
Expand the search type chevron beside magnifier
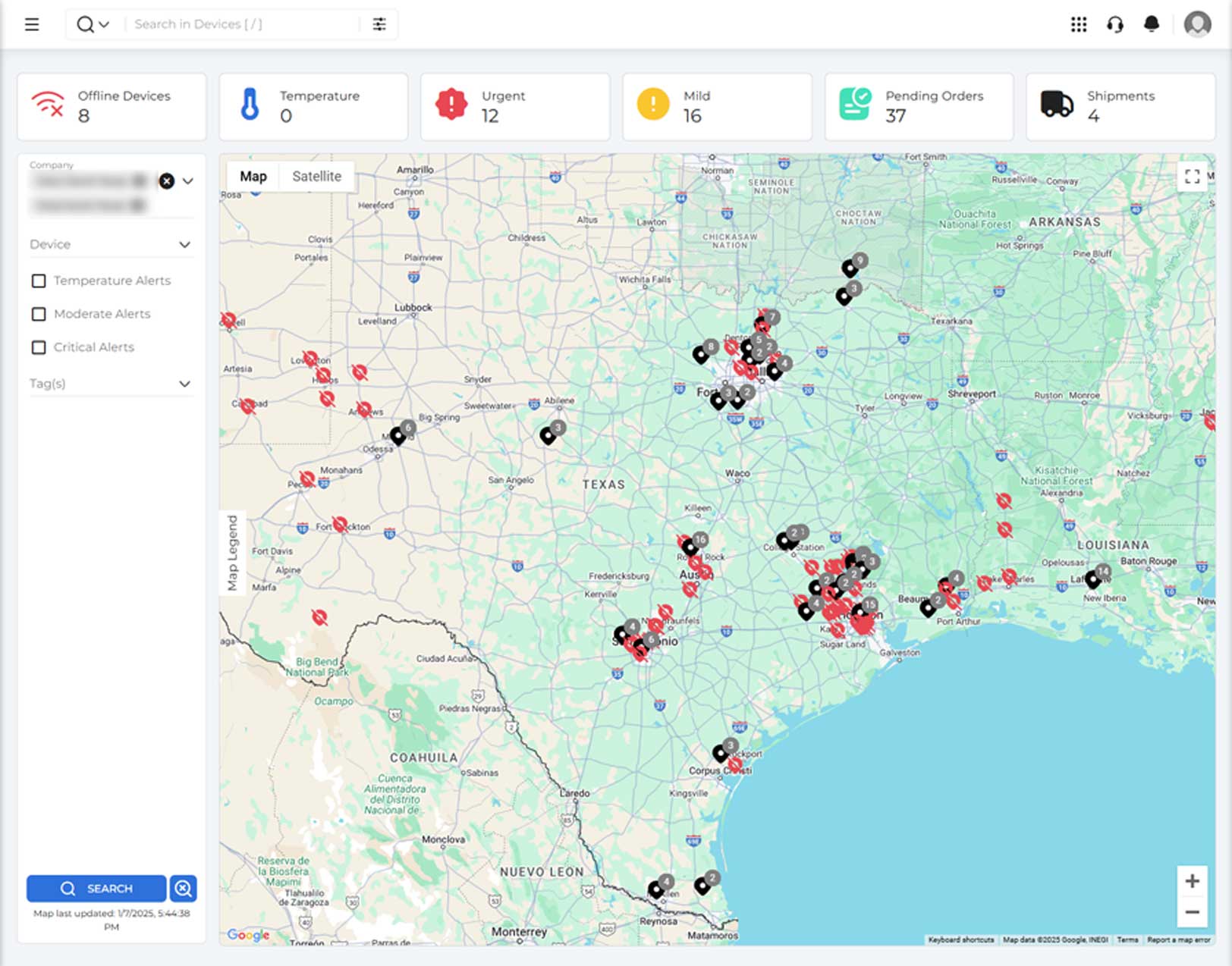104,24
